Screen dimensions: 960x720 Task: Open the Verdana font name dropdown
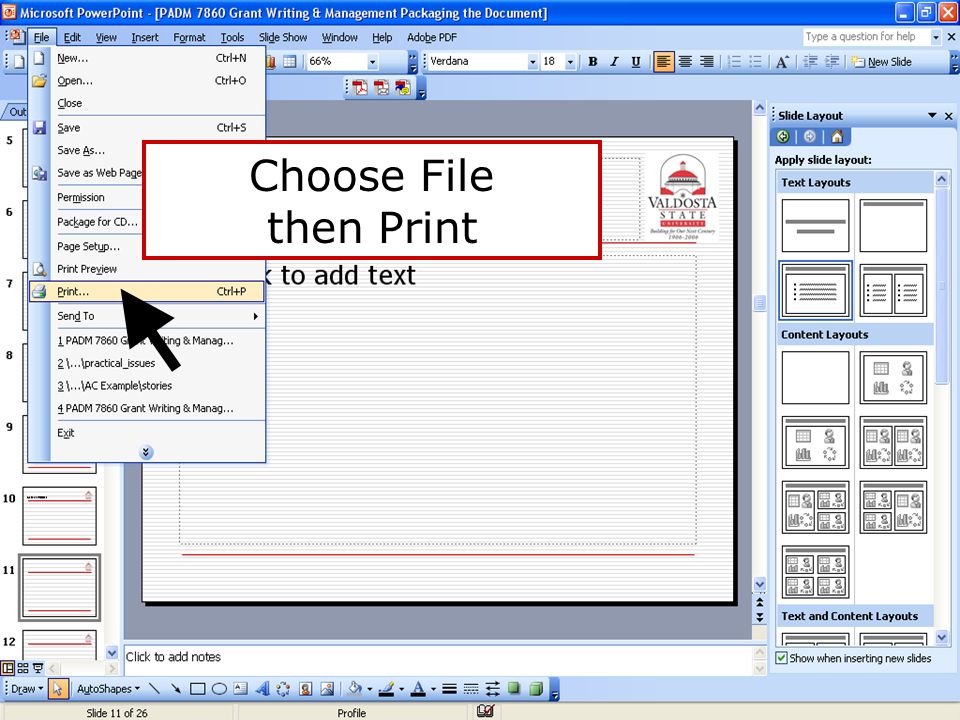click(532, 61)
